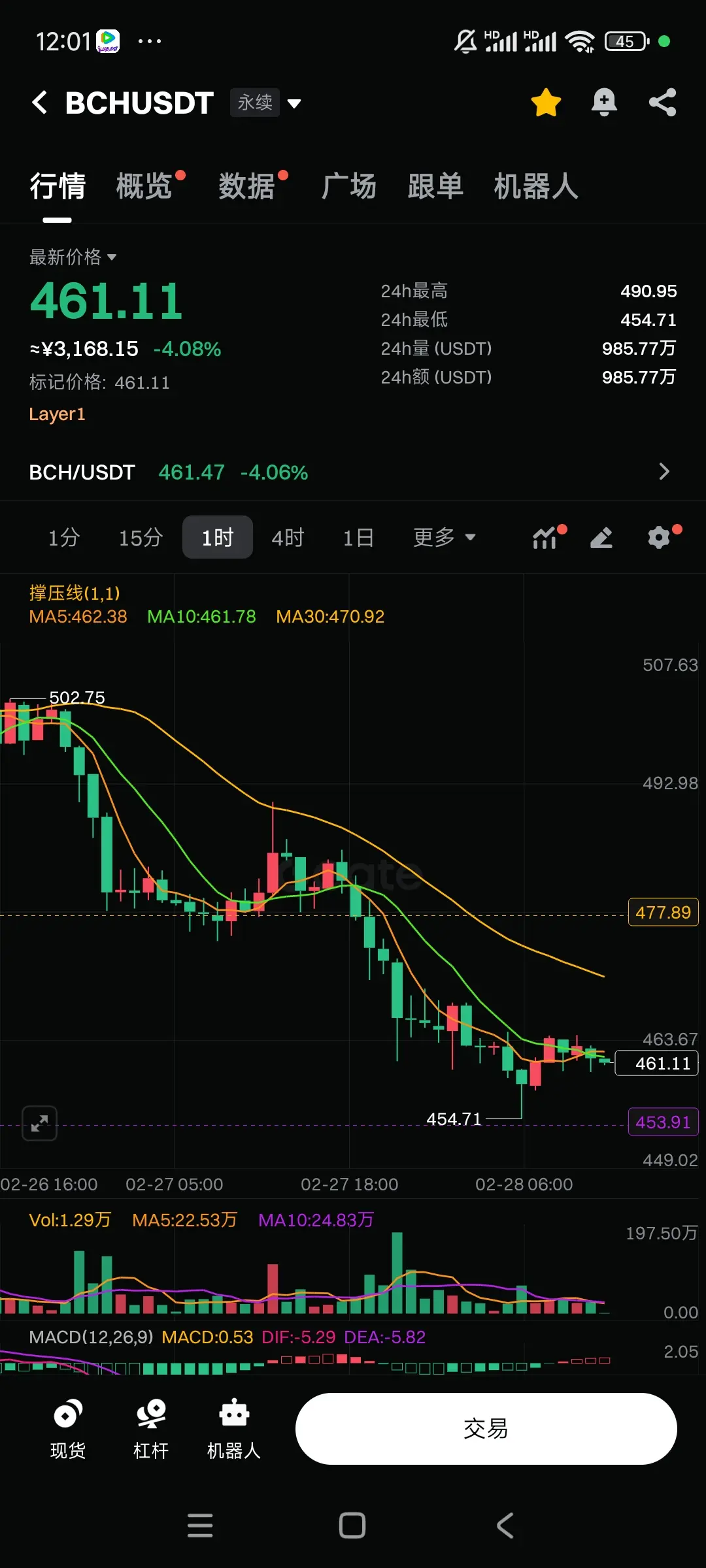Tap the ≈¥3,168.15 converted price
Viewport: 706px width, 1568px height.
tap(84, 349)
